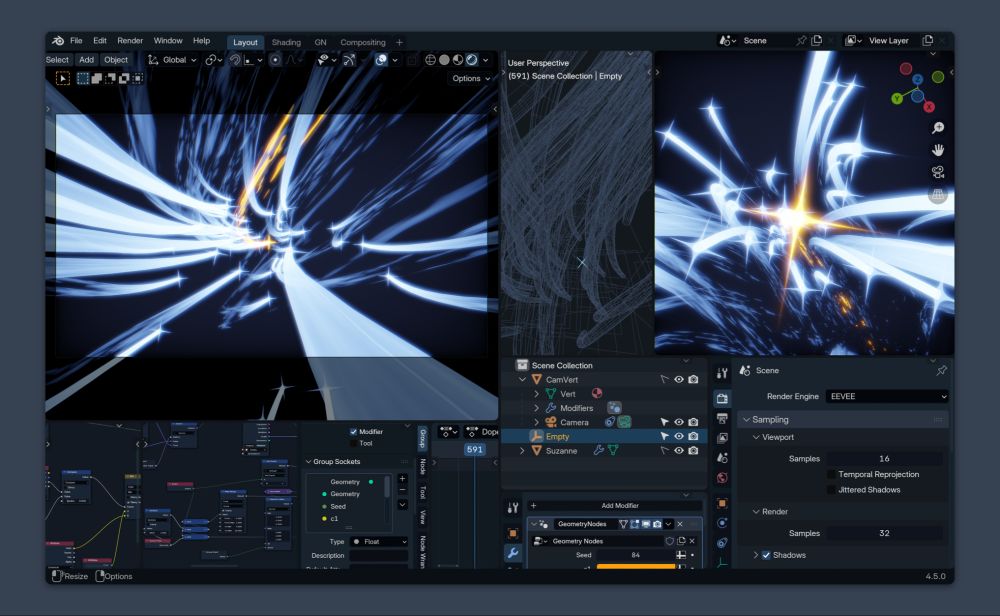
Task: Open the Options dropdown in viewport
Action: 471,78
